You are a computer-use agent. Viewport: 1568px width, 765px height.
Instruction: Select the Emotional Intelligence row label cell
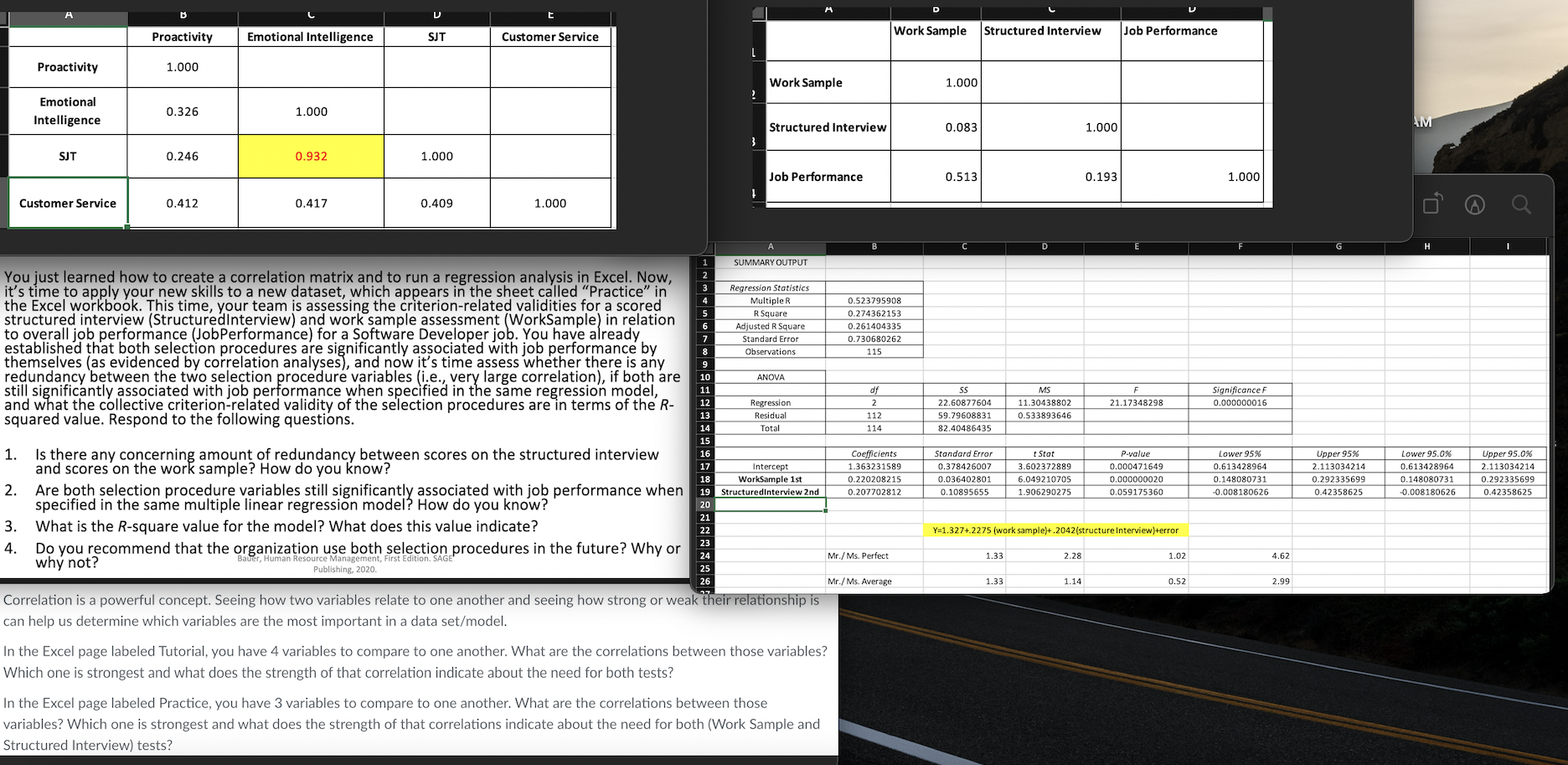pyautogui.click(x=68, y=111)
